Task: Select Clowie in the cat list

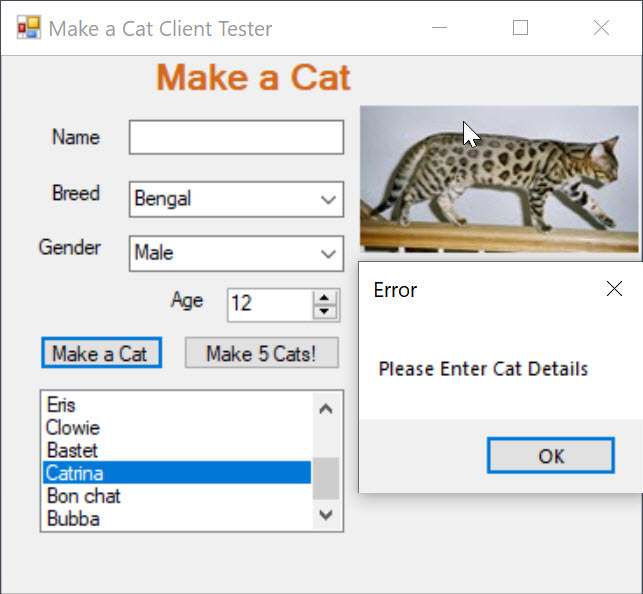Action: (x=176, y=428)
